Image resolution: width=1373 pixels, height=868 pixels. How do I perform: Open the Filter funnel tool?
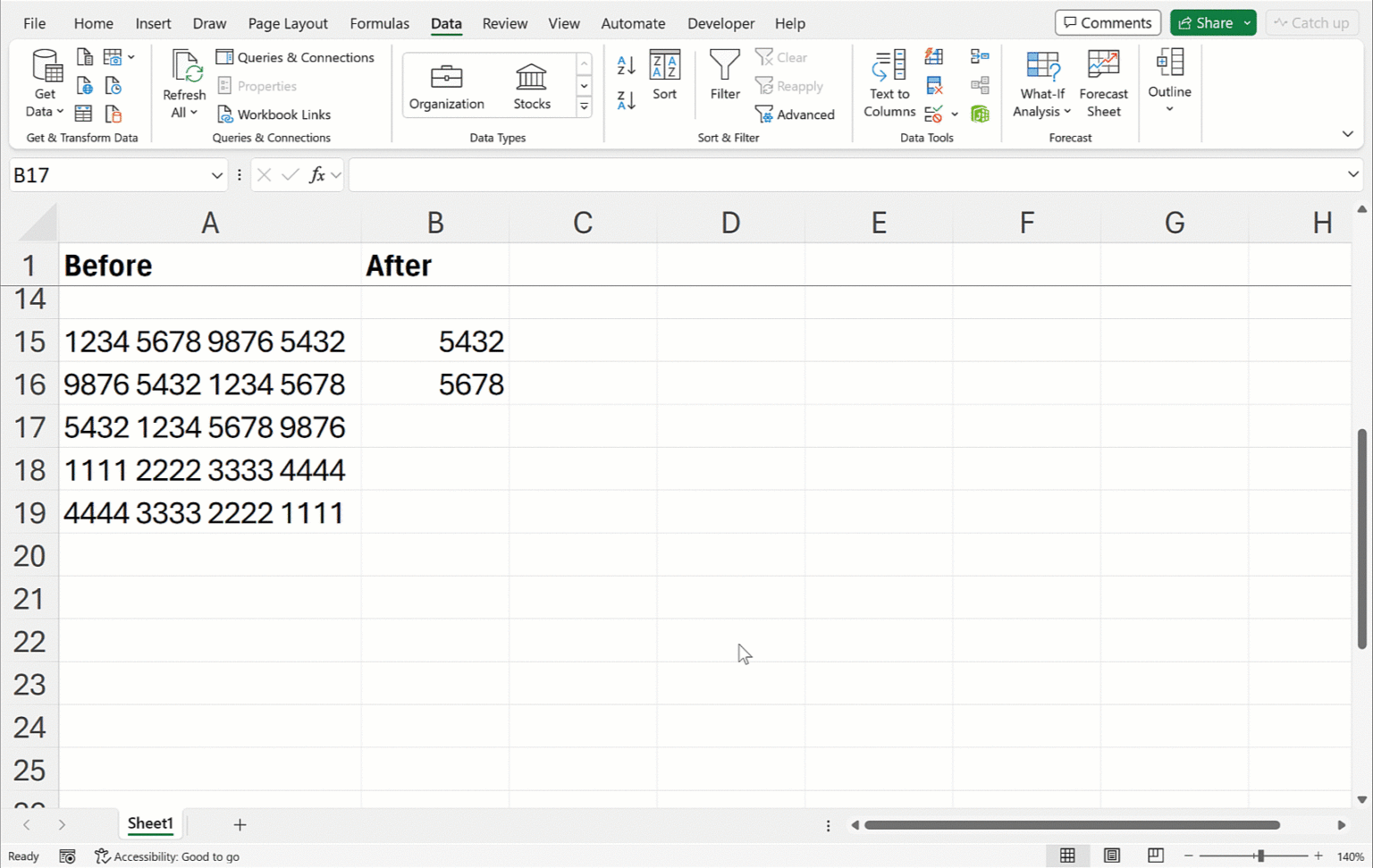pyautogui.click(x=724, y=75)
